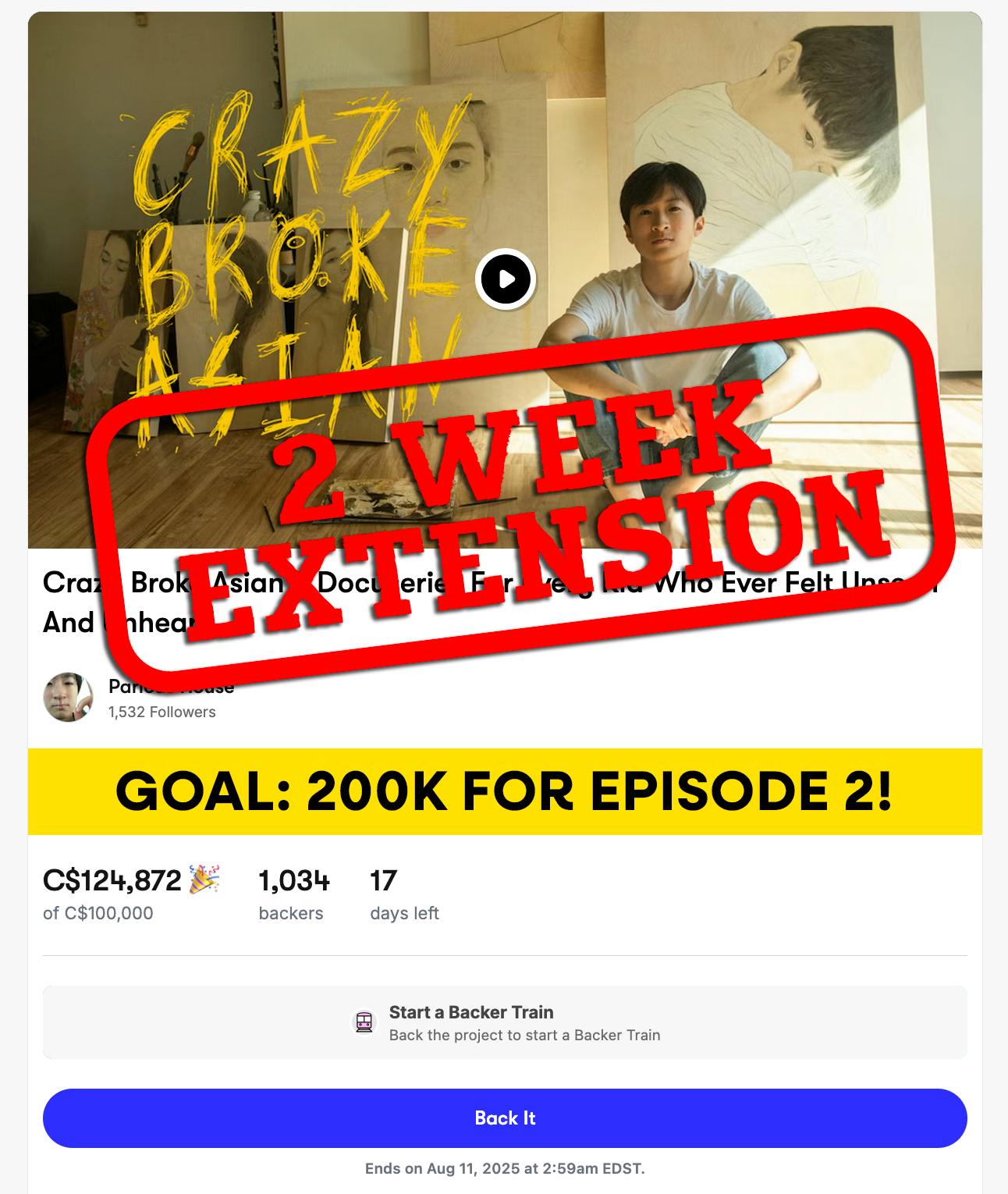Open the project title heading

[492, 602]
